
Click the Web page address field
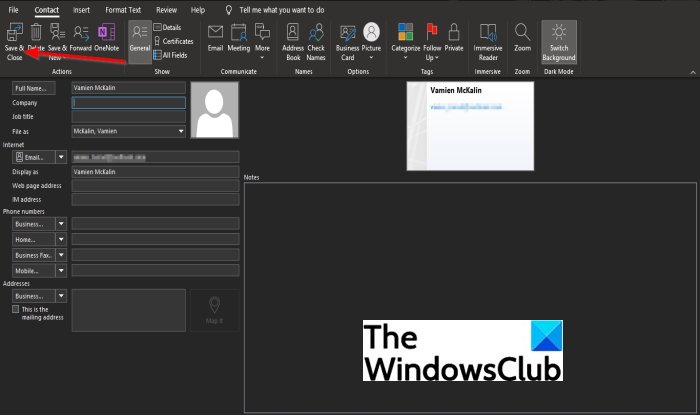tap(155, 186)
